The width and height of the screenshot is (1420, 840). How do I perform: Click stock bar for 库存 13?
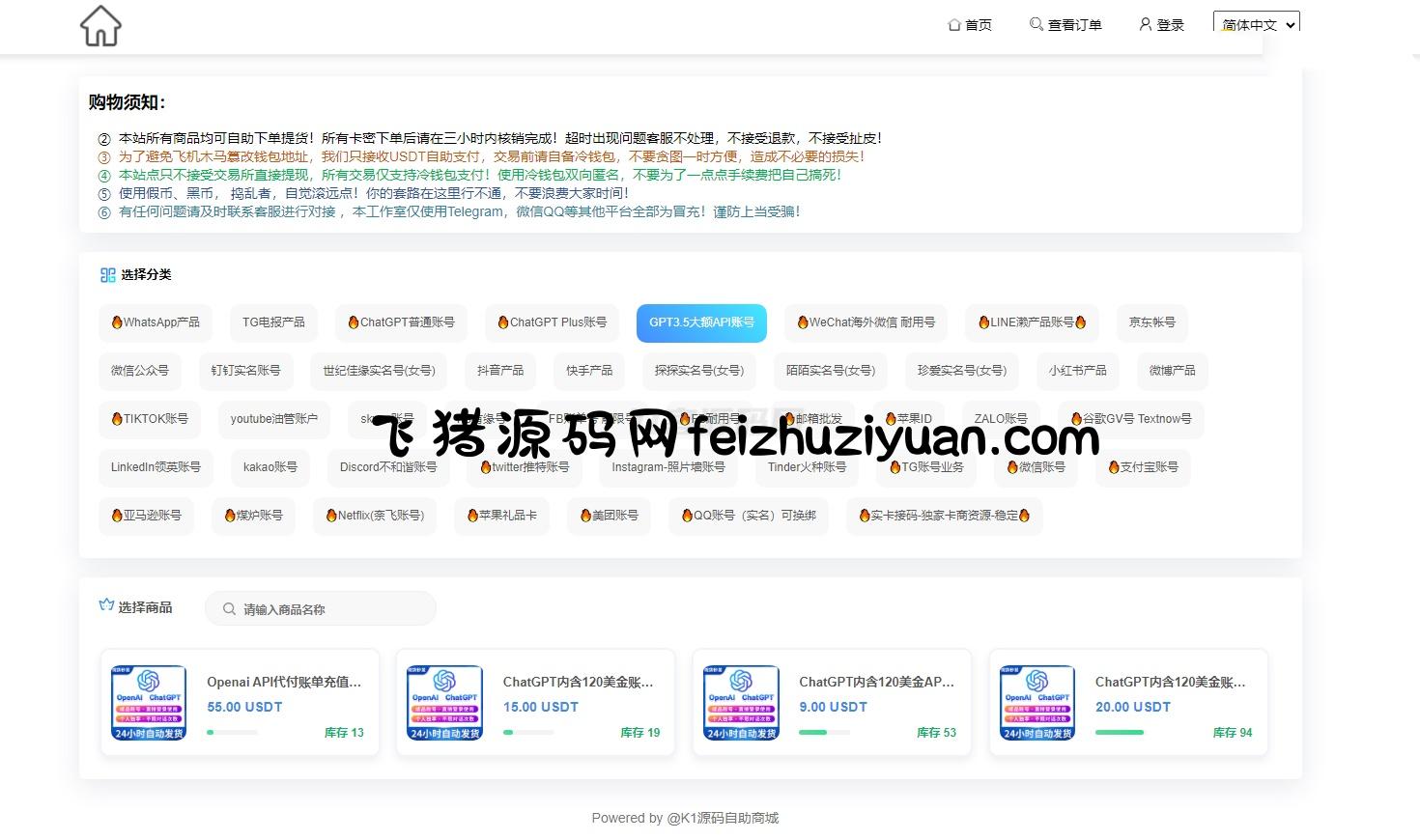232,733
